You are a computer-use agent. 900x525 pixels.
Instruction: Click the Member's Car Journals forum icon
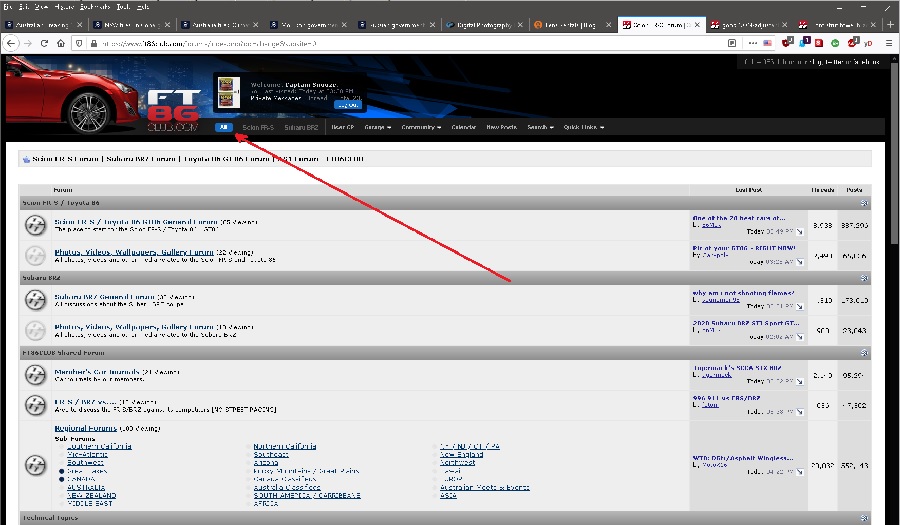click(35, 376)
